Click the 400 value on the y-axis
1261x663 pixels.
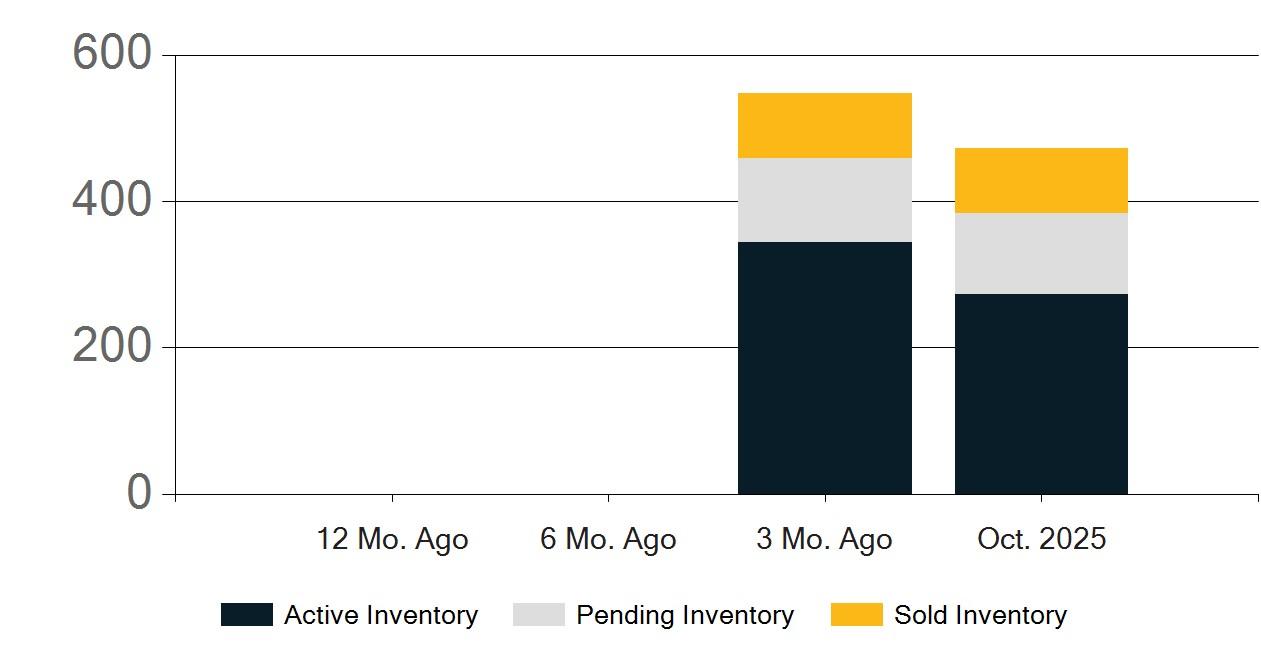coord(111,200)
